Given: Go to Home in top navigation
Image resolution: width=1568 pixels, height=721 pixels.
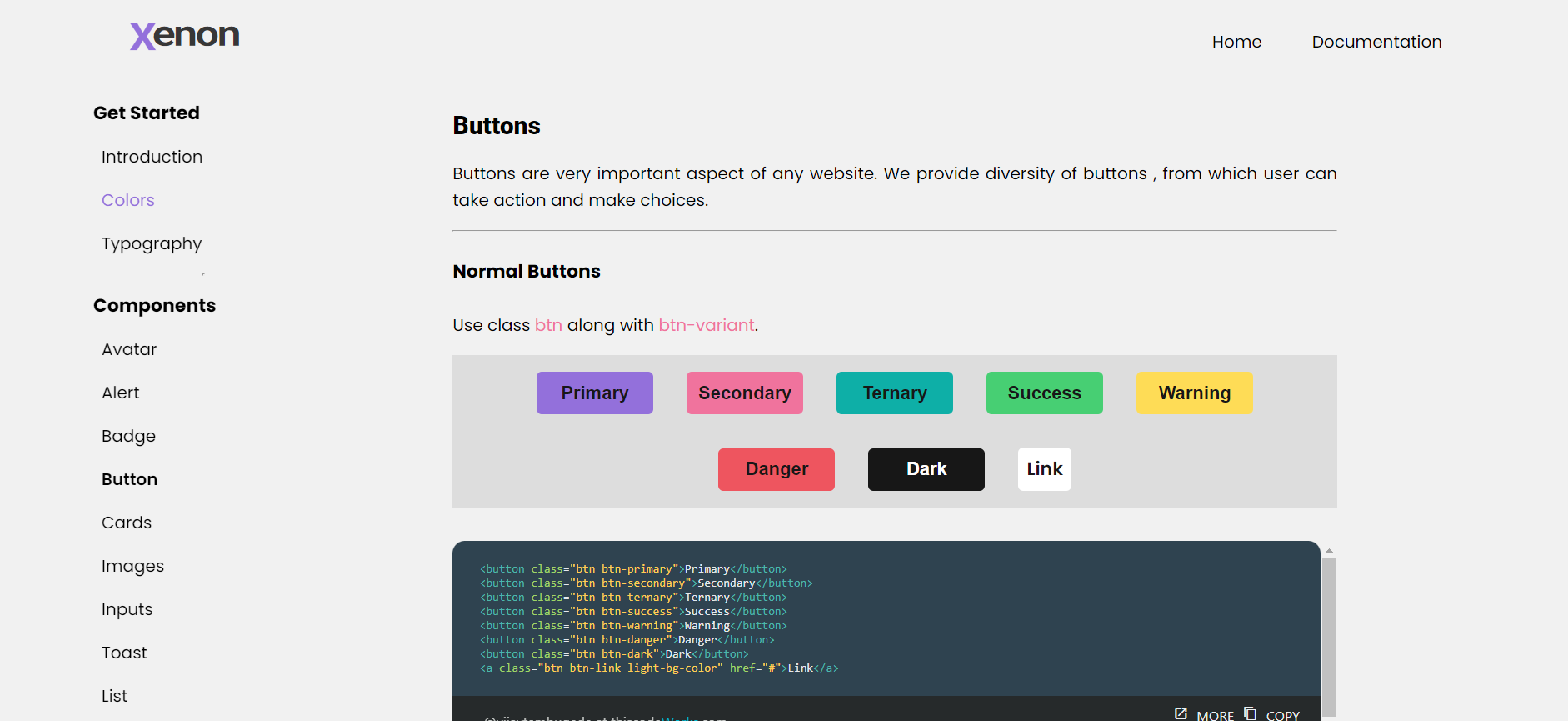Looking at the screenshot, I should click(x=1236, y=42).
